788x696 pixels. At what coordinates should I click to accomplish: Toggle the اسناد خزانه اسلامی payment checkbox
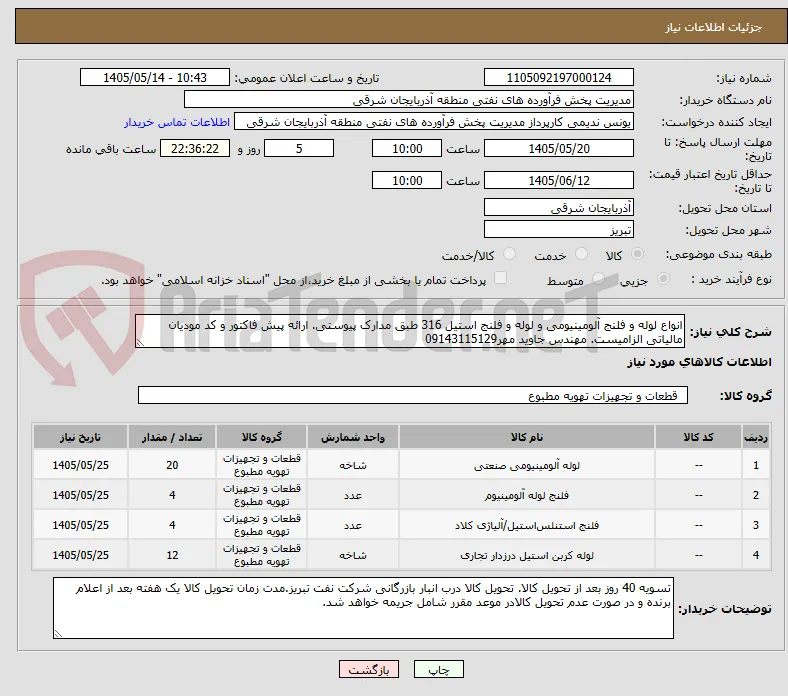click(x=501, y=277)
